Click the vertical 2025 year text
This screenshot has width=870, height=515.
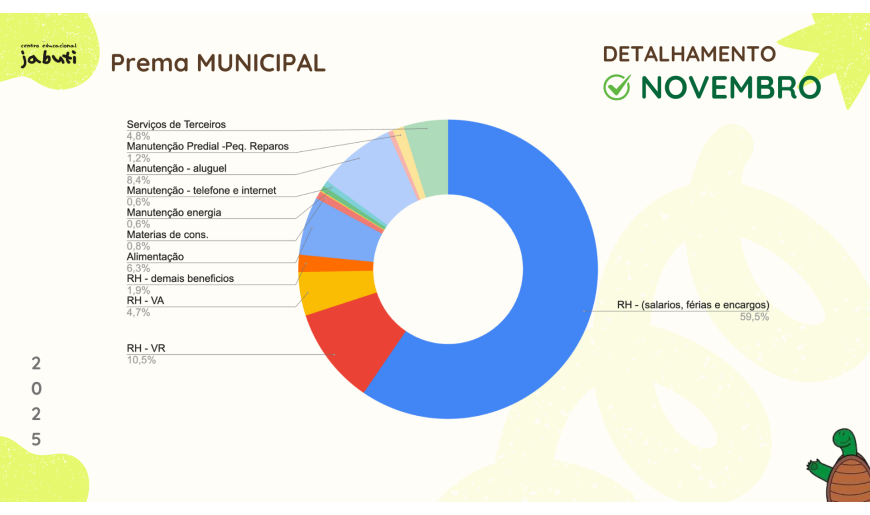click(x=36, y=400)
